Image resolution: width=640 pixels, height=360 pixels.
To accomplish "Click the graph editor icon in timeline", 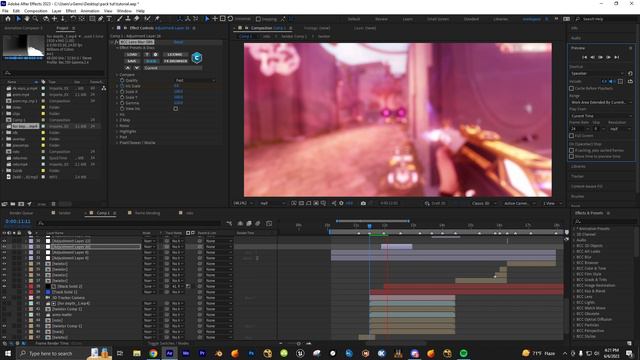I will tap(269, 223).
